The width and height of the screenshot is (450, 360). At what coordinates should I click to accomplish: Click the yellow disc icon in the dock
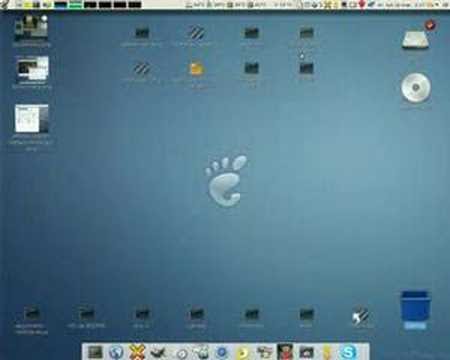(243, 353)
